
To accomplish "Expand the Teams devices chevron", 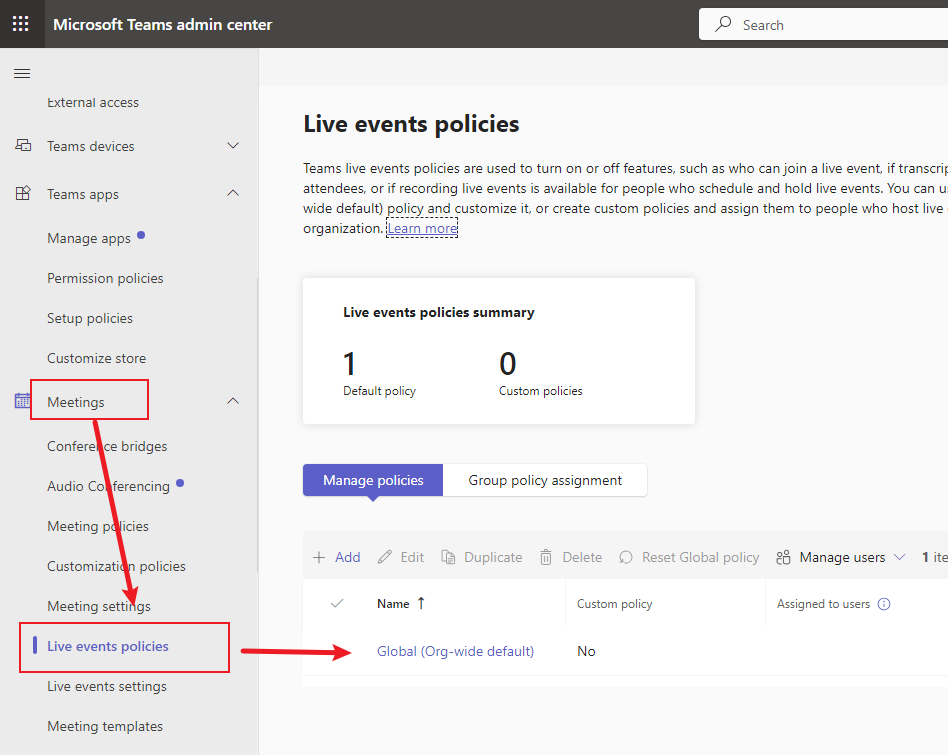I will pyautogui.click(x=233, y=146).
